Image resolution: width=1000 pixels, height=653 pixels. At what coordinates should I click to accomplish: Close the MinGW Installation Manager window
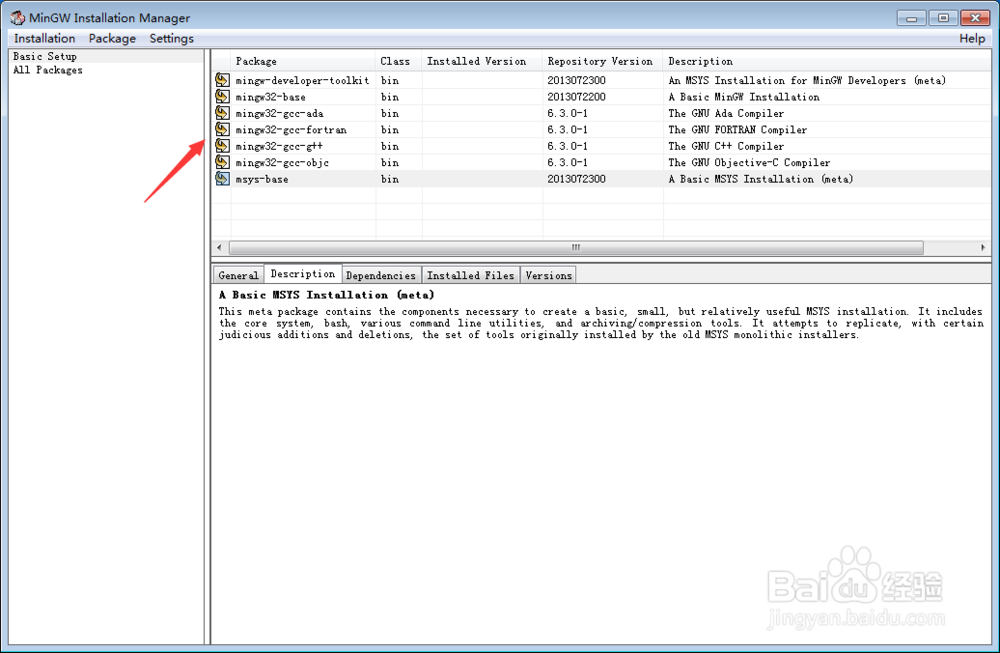(x=974, y=18)
